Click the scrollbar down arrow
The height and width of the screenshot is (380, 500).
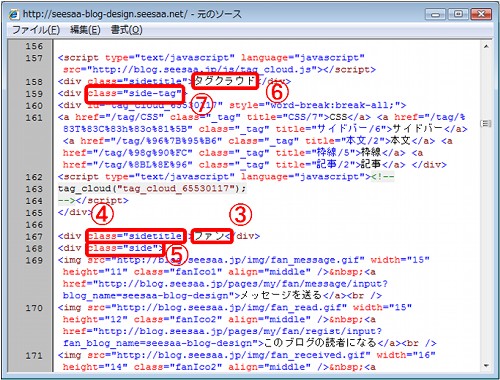click(x=486, y=366)
